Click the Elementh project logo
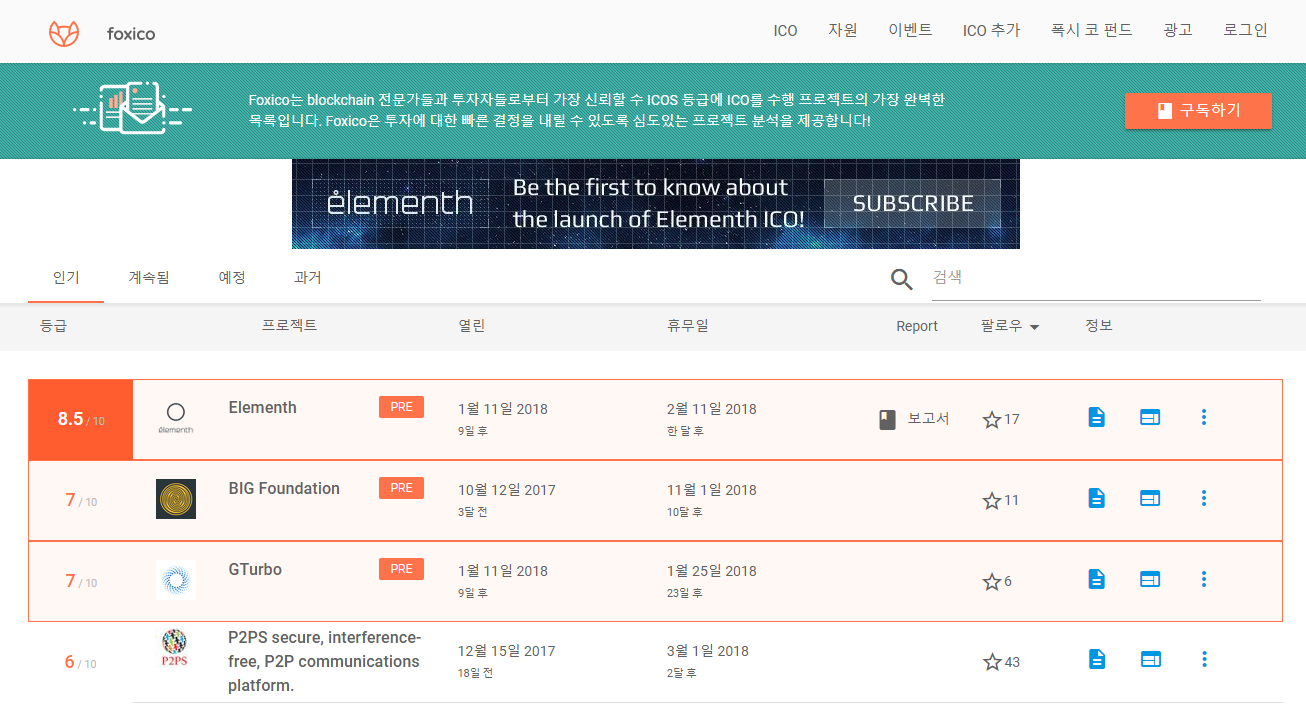Viewport: 1306px width, 716px height. [x=176, y=418]
